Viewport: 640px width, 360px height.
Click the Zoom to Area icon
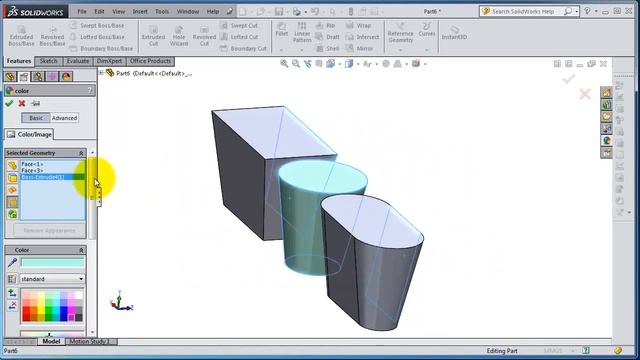pos(296,64)
